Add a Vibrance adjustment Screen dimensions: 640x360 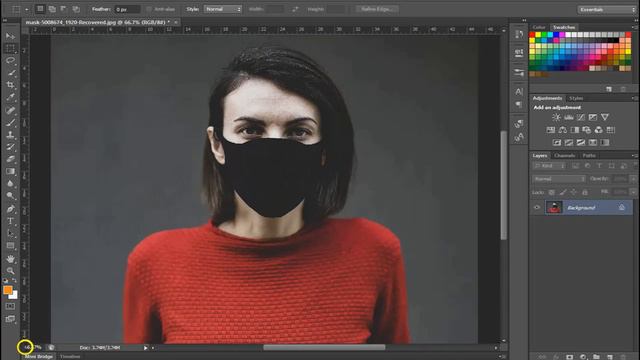tap(604, 118)
